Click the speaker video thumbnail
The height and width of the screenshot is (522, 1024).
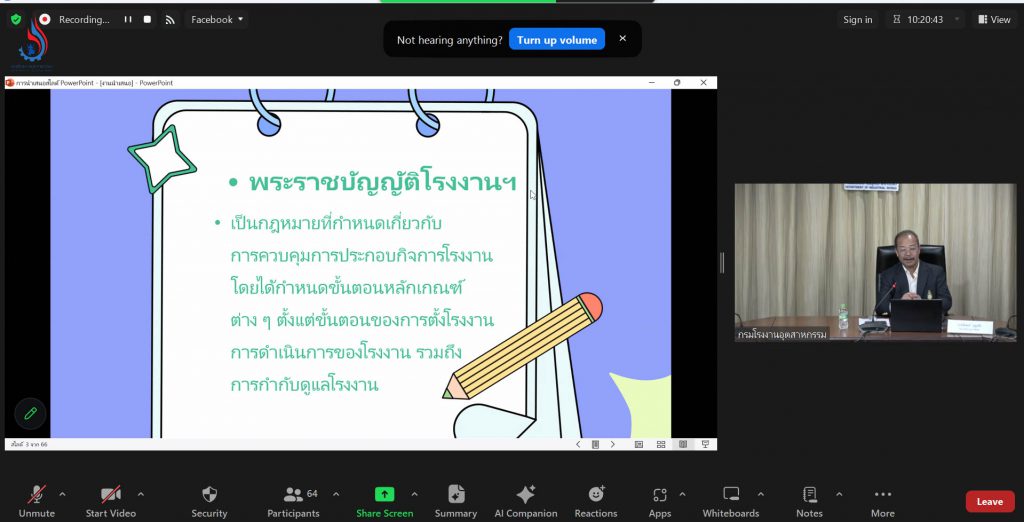875,263
